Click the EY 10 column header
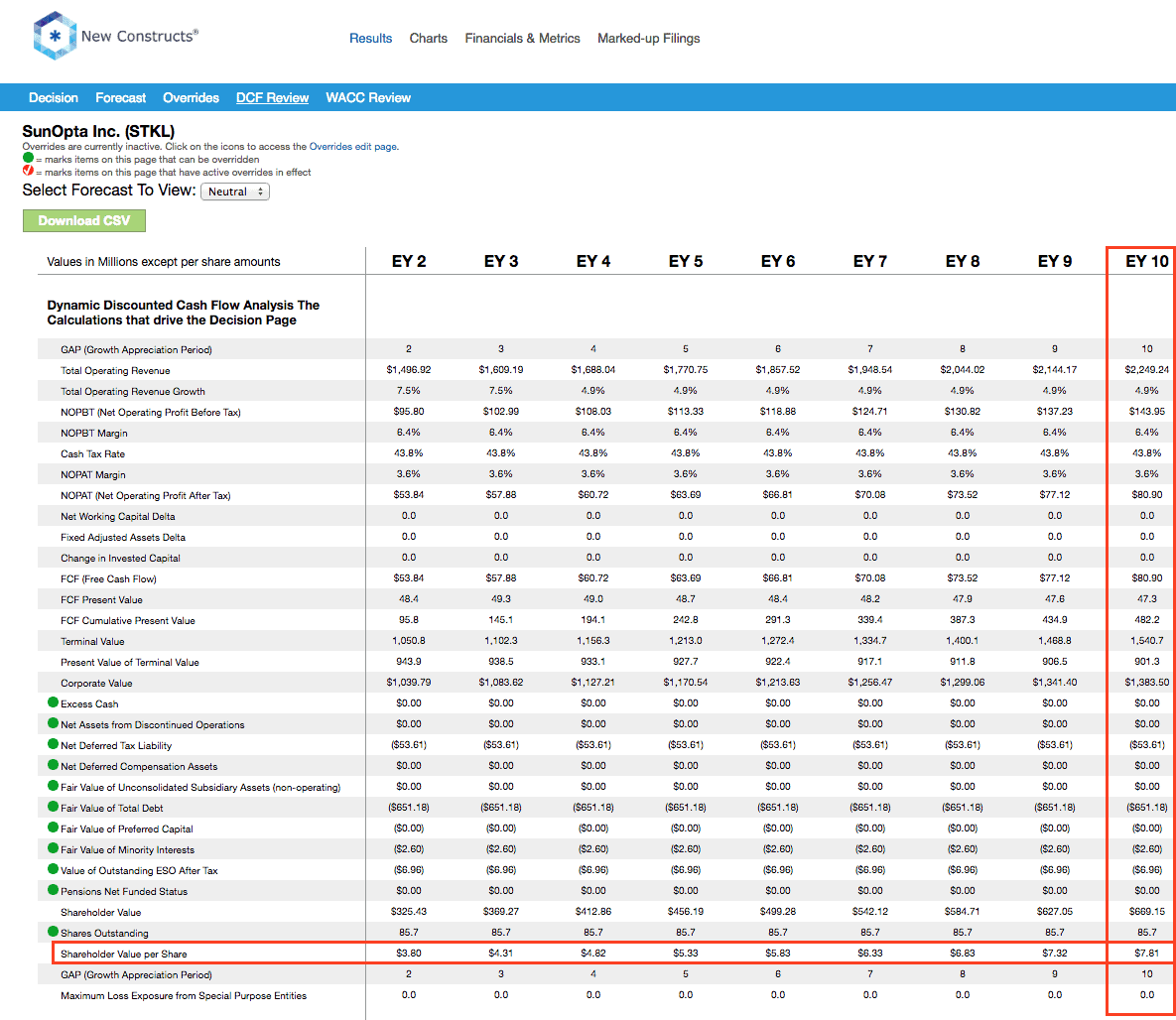This screenshot has height=1020, width=1176. coord(1147,261)
